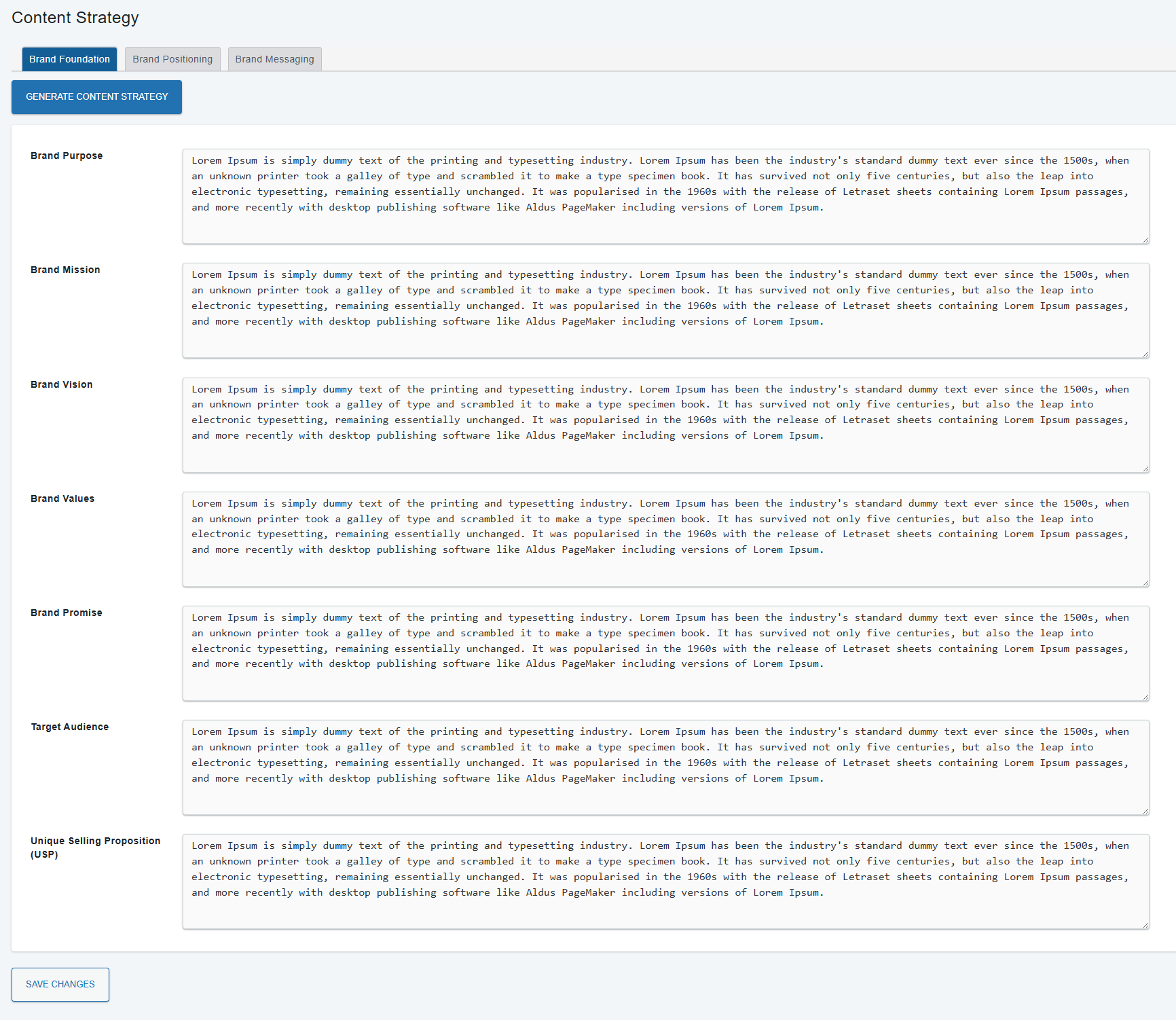The height and width of the screenshot is (1020, 1176).
Task: Click the Brand Purpose label
Action: 67,156
